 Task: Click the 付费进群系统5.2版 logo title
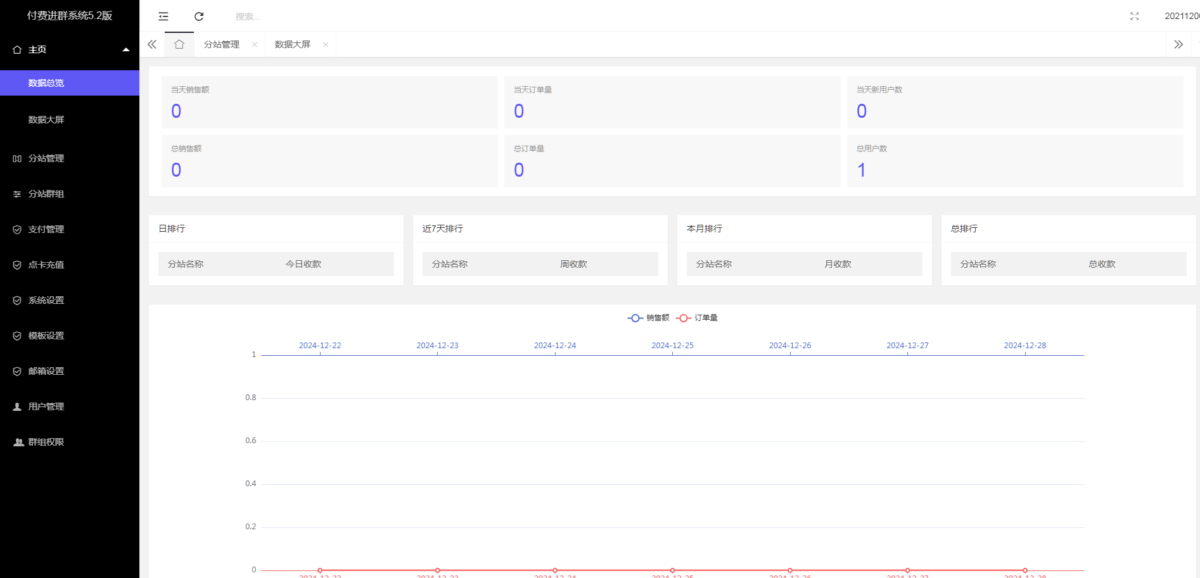(69, 16)
